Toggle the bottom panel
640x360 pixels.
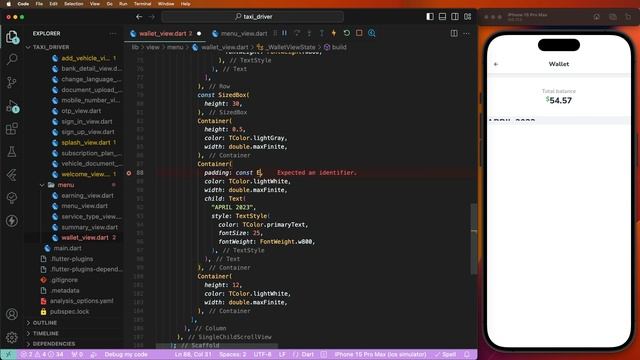coord(442,17)
